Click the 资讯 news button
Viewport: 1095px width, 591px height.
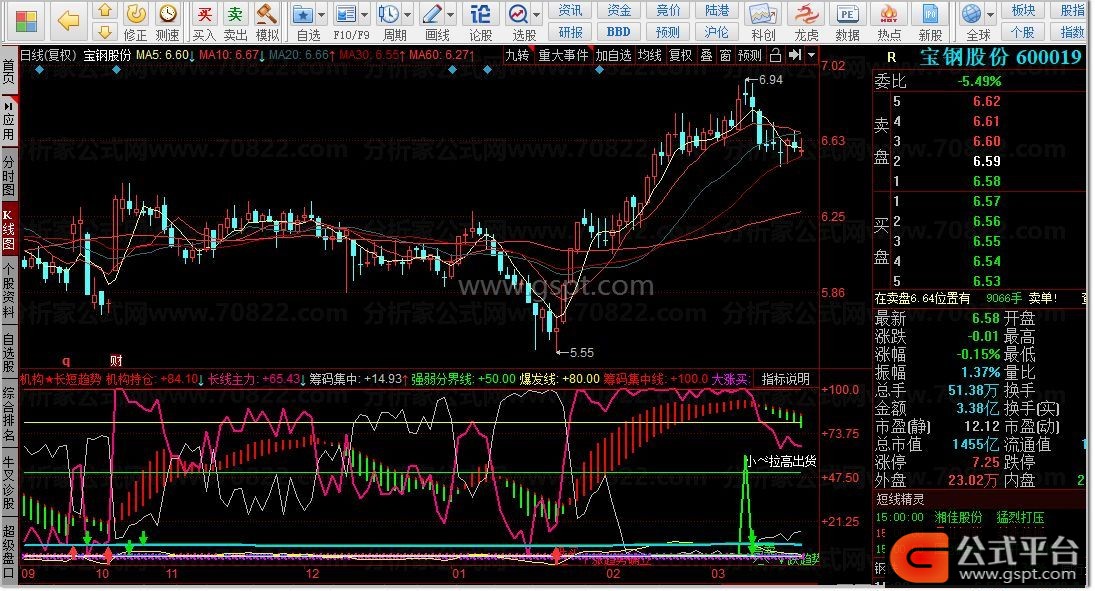click(x=571, y=10)
